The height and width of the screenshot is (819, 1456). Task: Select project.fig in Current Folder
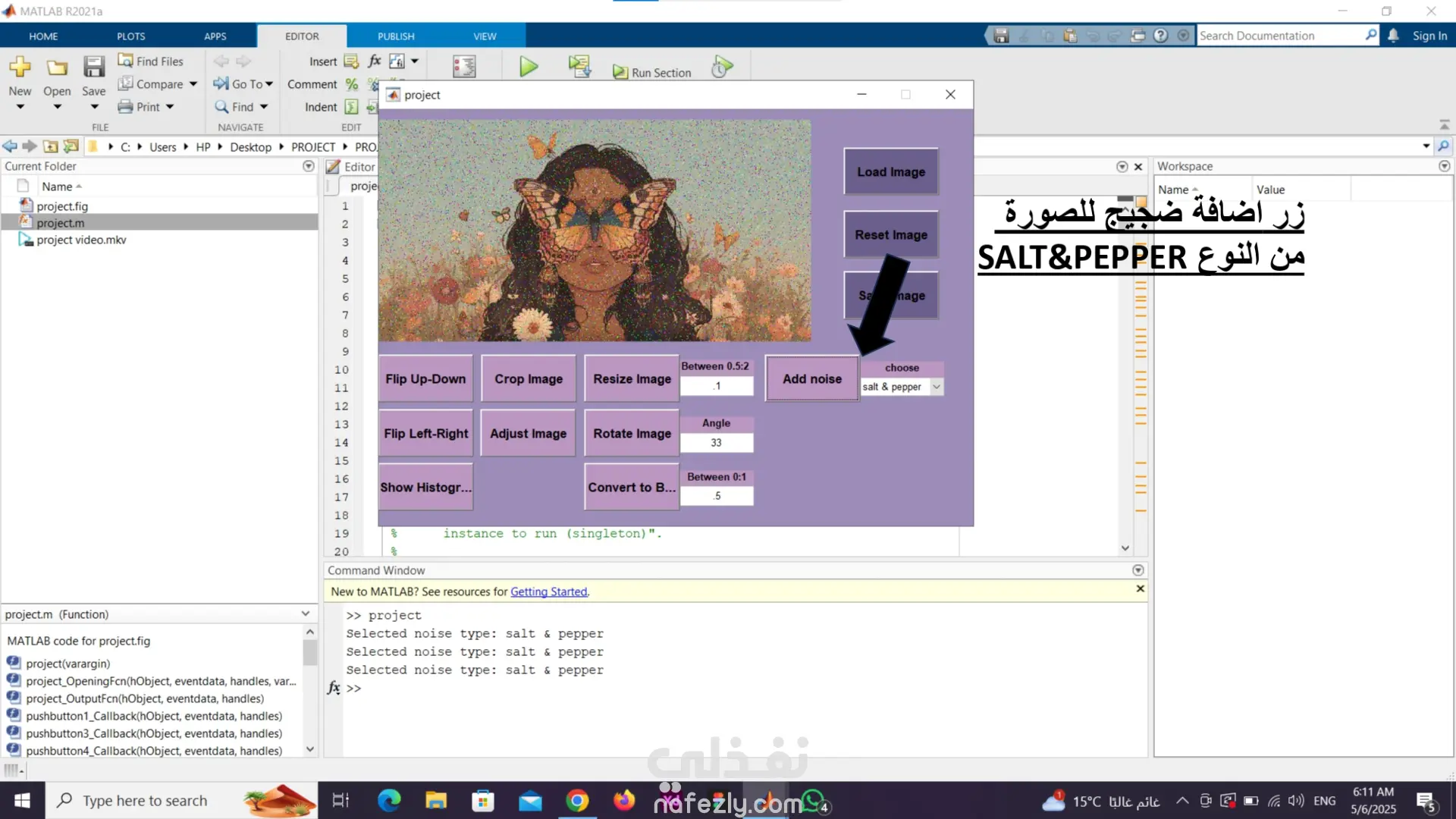[62, 206]
